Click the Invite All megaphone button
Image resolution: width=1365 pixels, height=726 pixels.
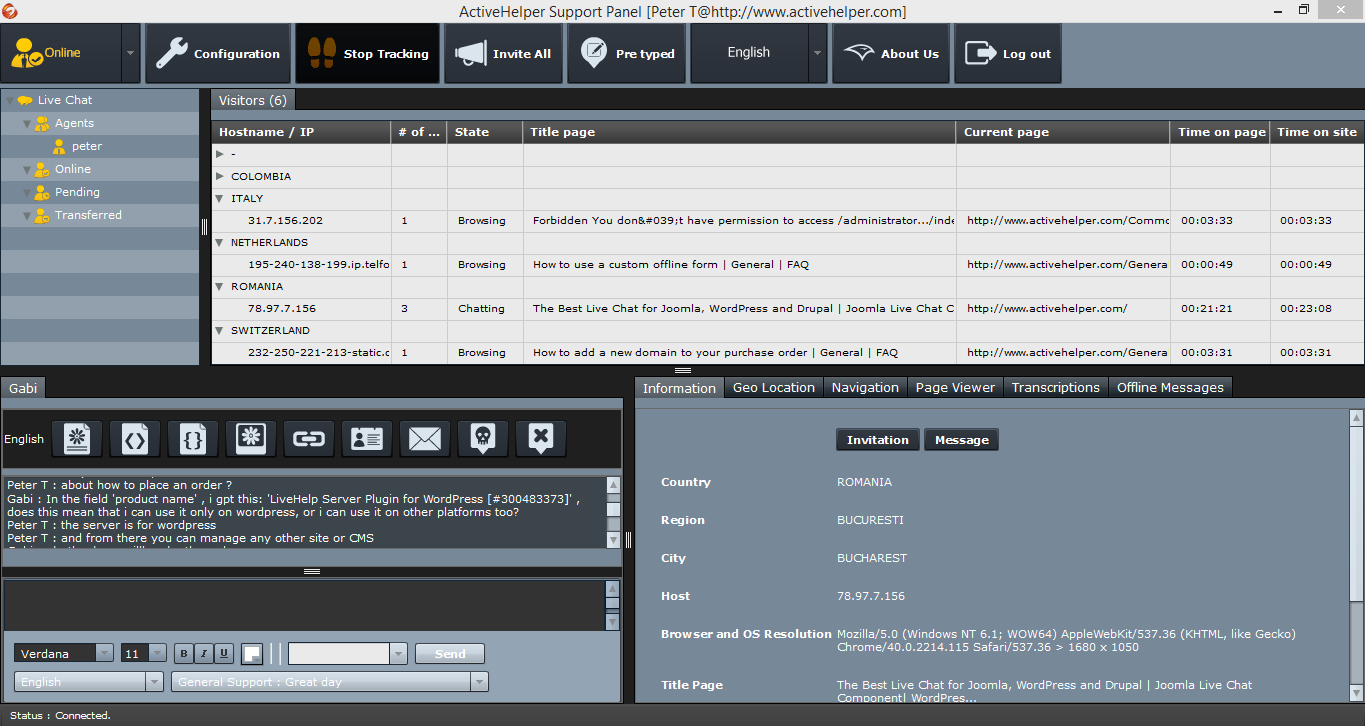point(503,54)
